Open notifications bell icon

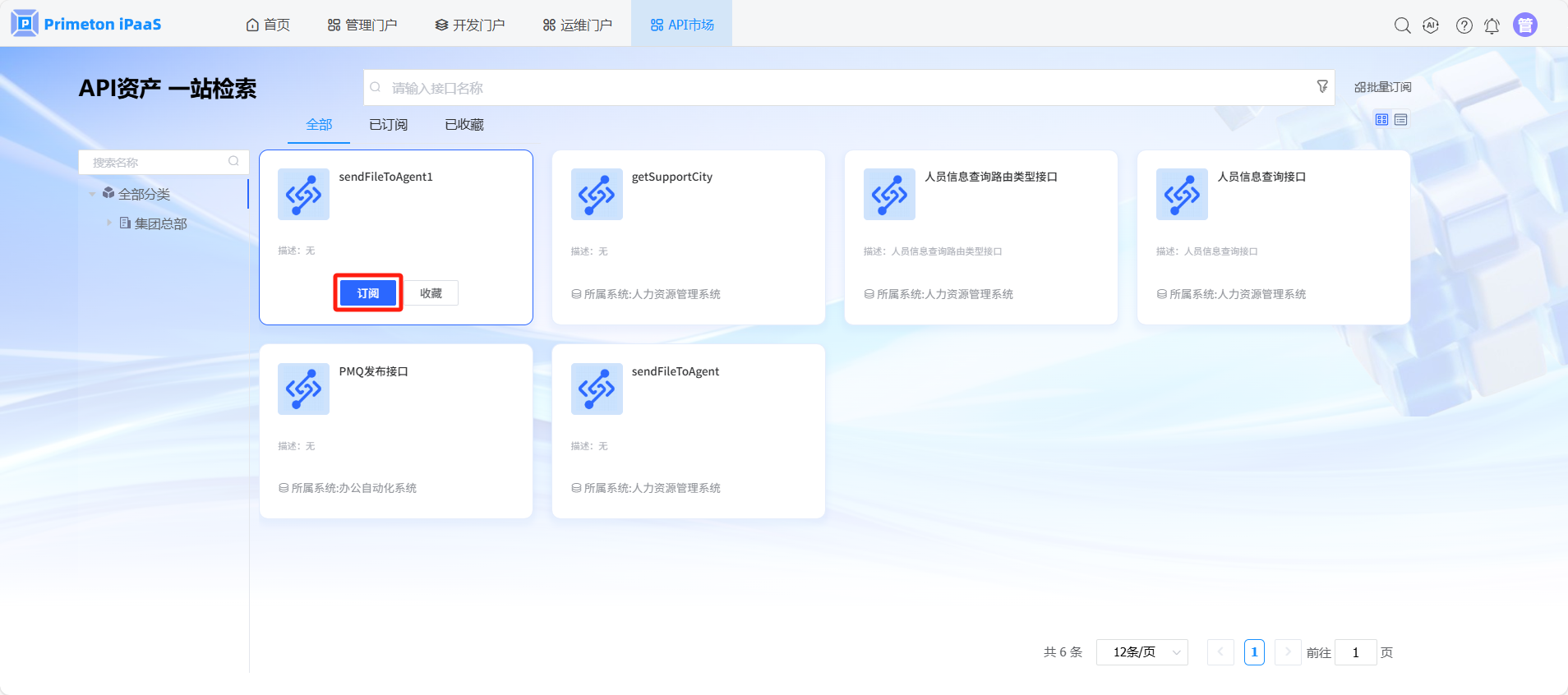pos(1492,25)
